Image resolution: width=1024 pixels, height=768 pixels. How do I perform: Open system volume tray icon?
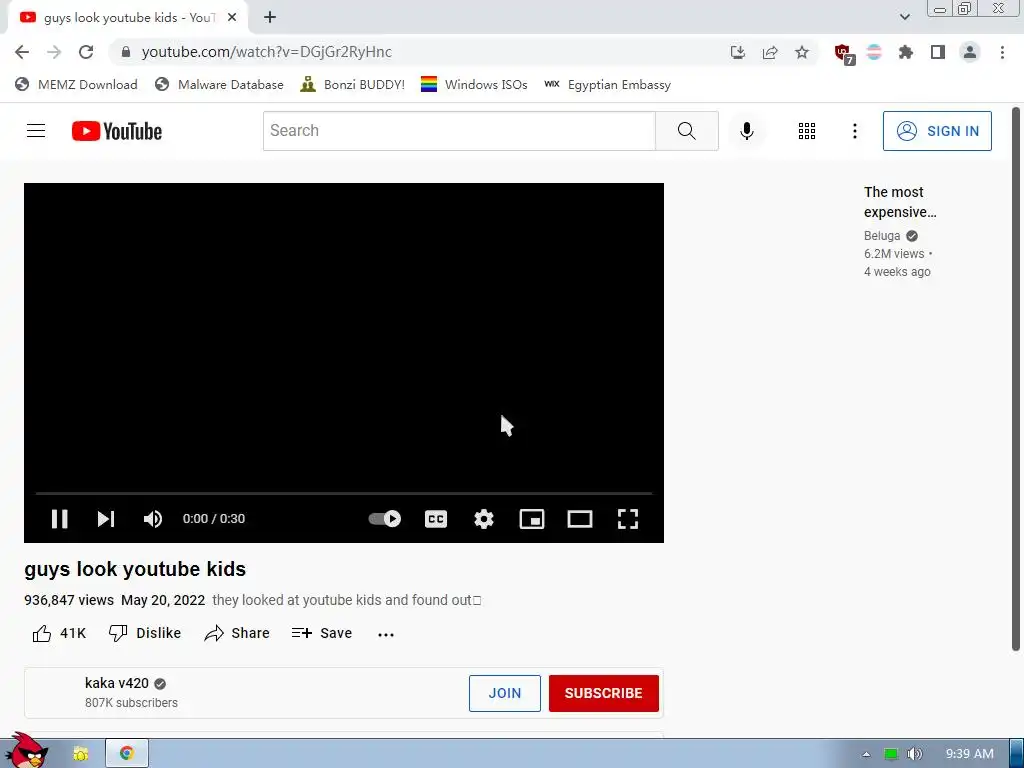pos(914,754)
